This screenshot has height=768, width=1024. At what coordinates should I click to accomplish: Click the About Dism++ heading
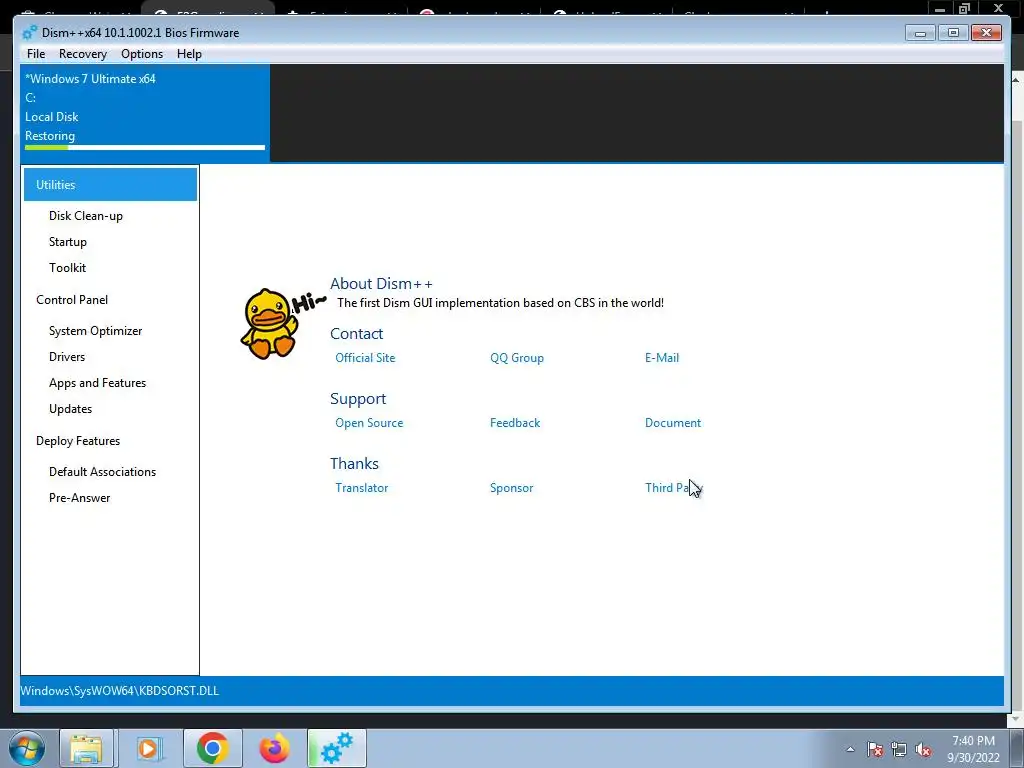(381, 283)
